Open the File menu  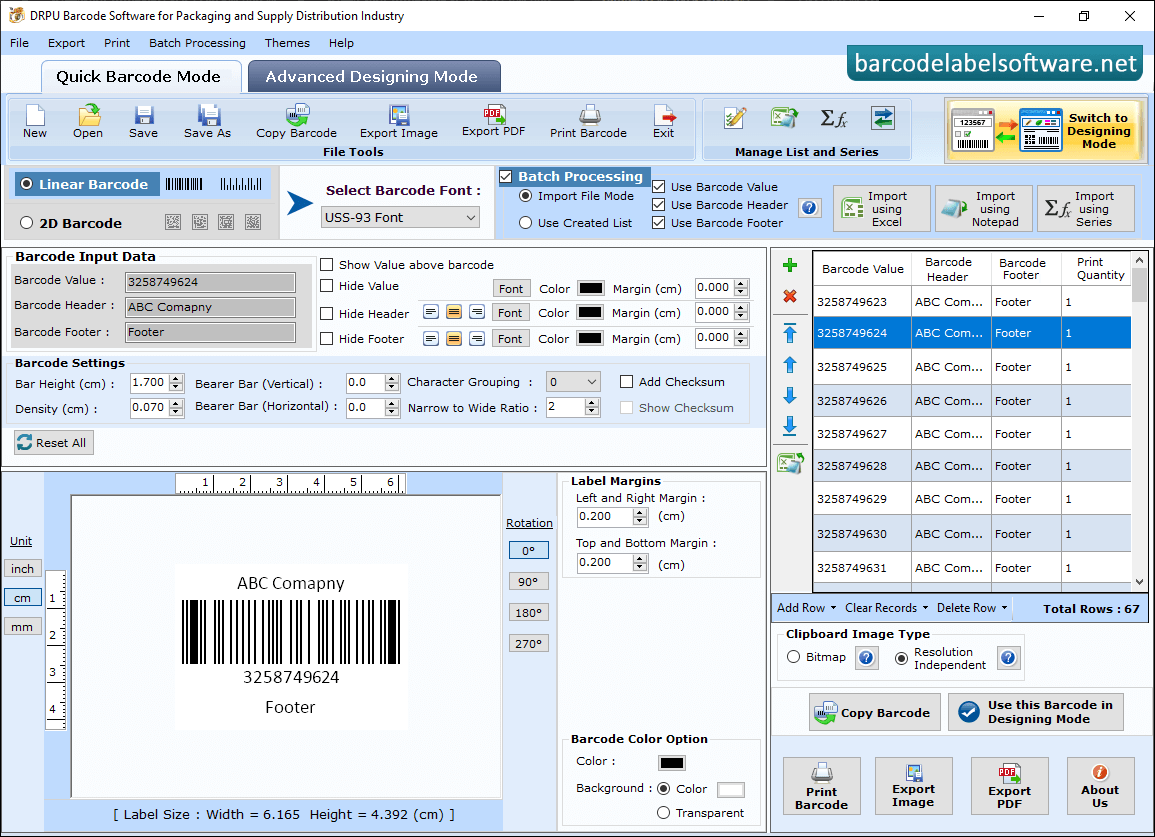coord(19,43)
